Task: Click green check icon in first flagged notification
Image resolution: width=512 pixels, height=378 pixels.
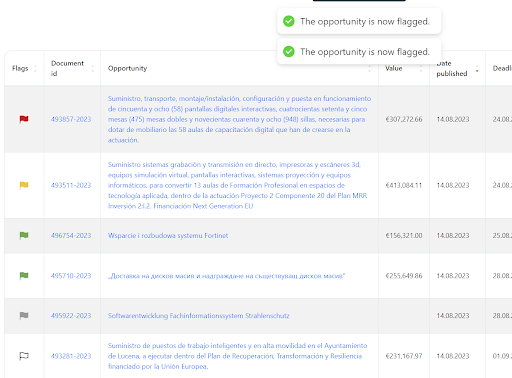Action: [289, 21]
